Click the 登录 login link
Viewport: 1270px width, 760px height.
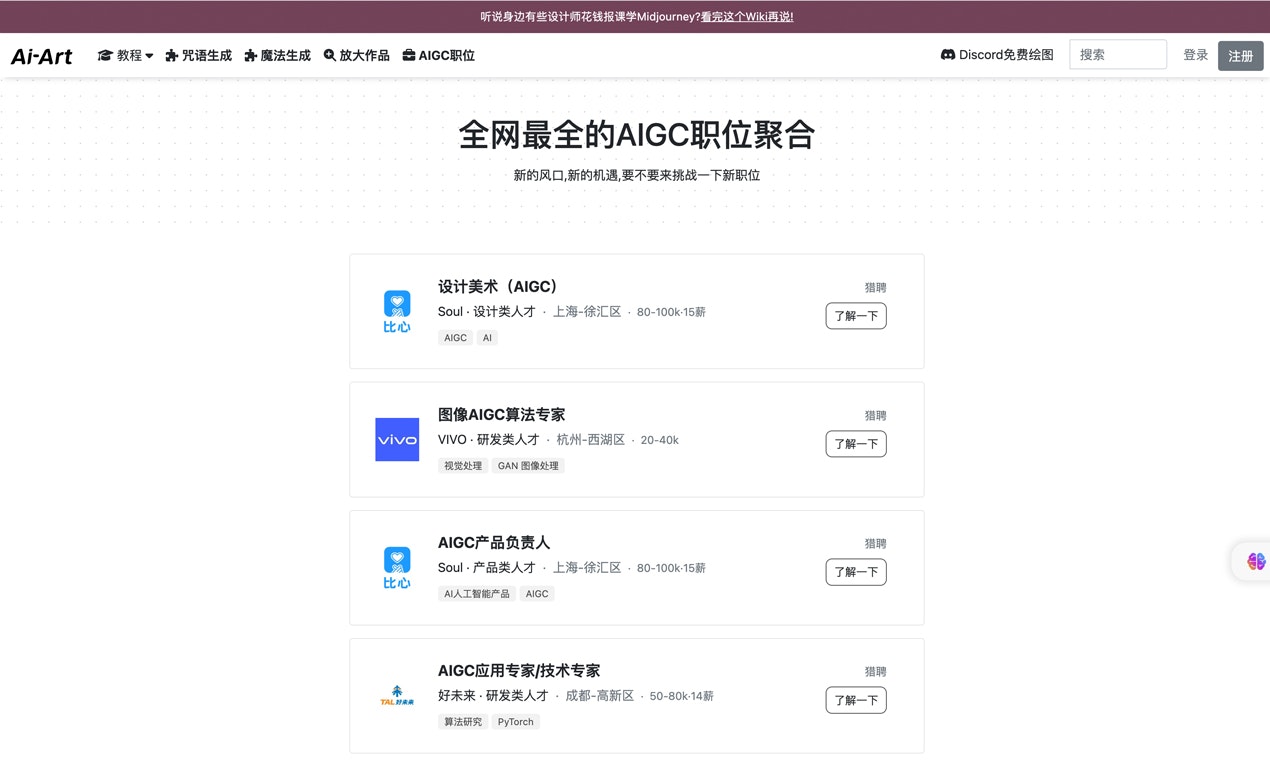[x=1196, y=55]
